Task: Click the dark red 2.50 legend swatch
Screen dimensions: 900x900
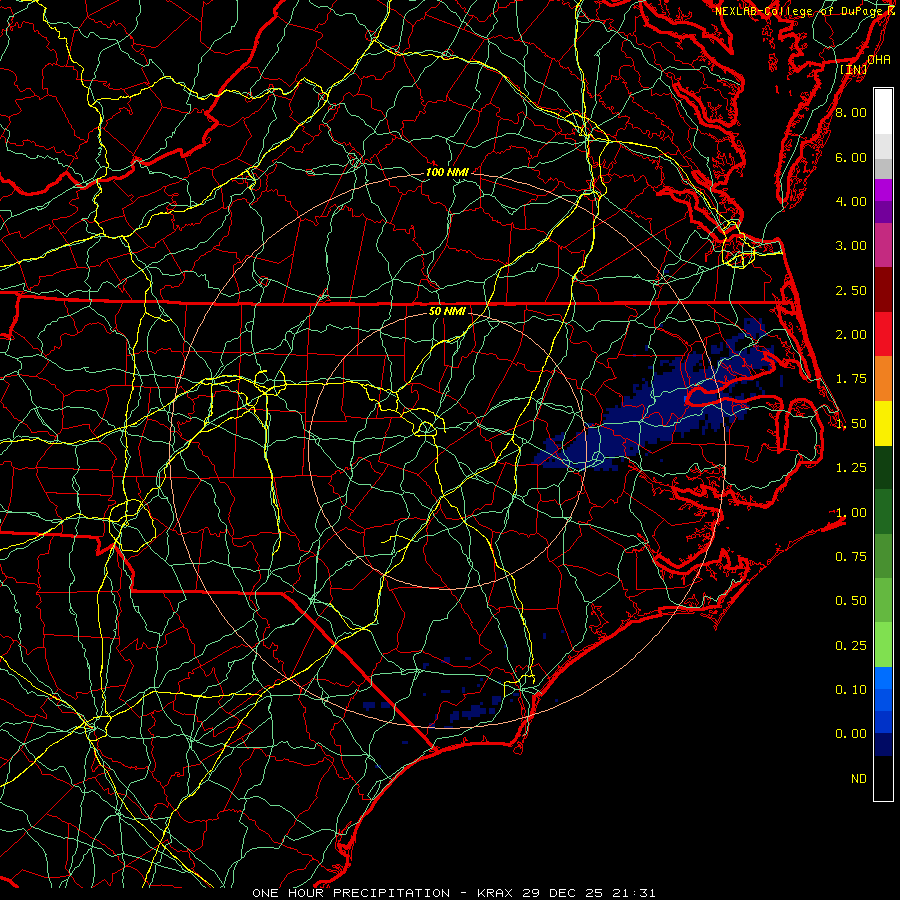Action: coord(883,290)
